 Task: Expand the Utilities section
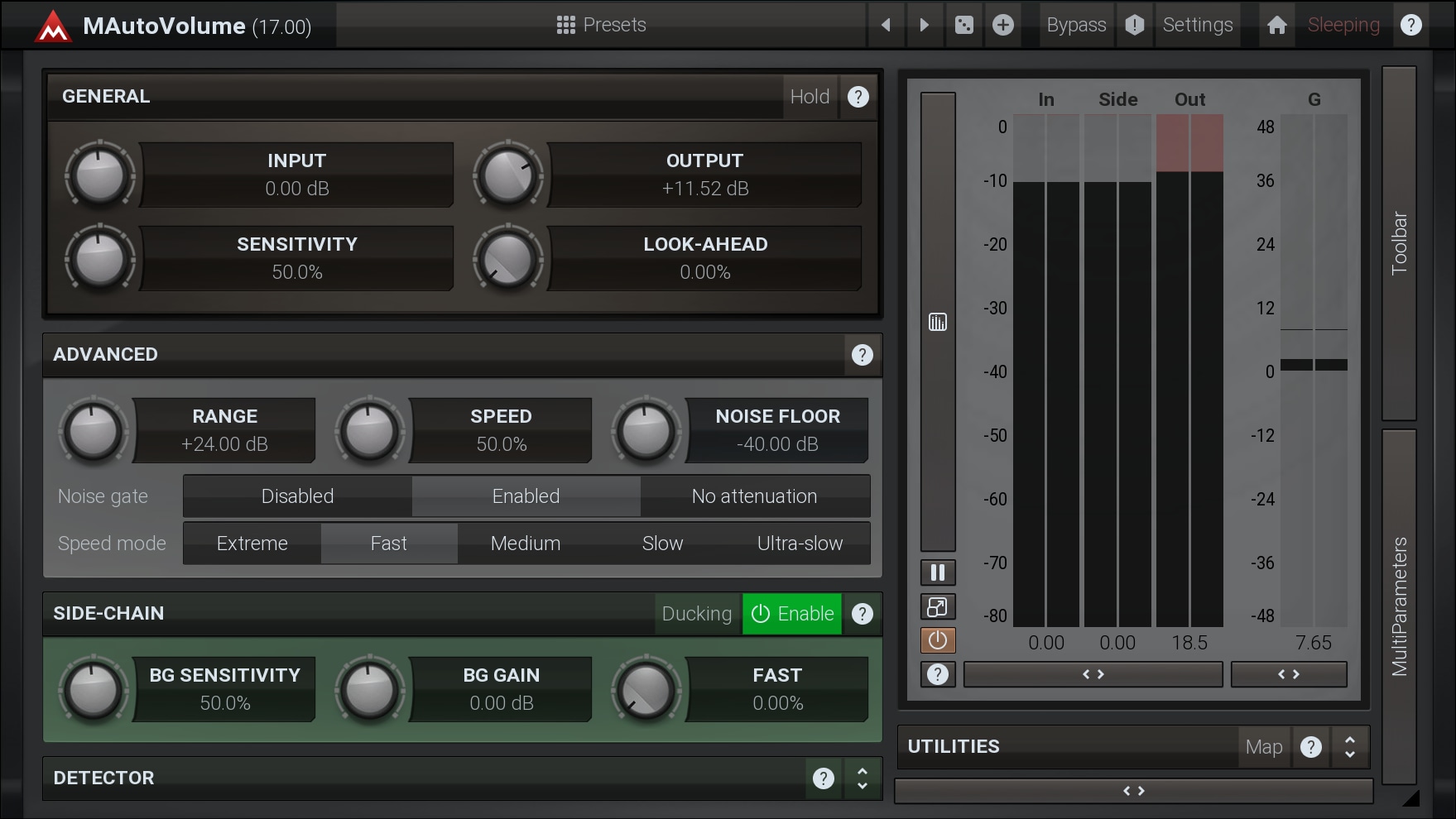click(1349, 747)
